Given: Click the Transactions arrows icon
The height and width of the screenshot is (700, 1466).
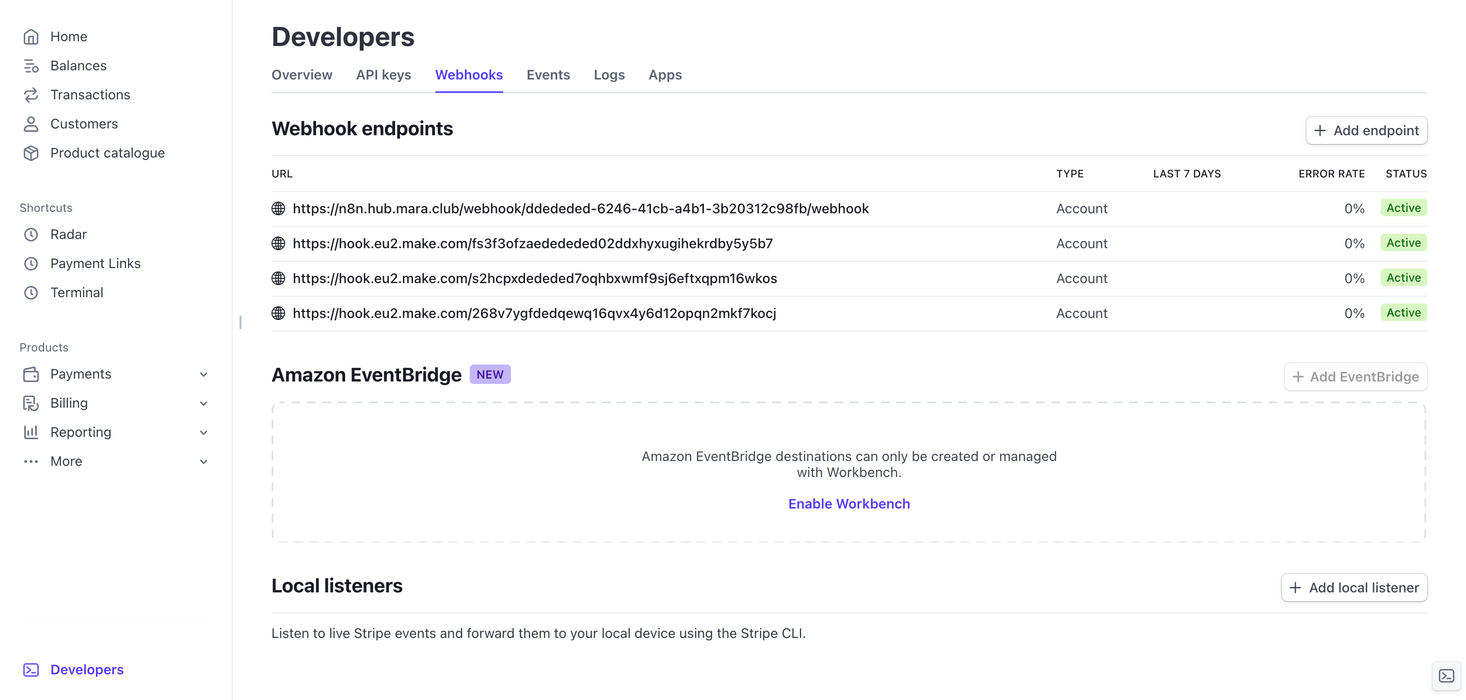Looking at the screenshot, I should coord(31,95).
